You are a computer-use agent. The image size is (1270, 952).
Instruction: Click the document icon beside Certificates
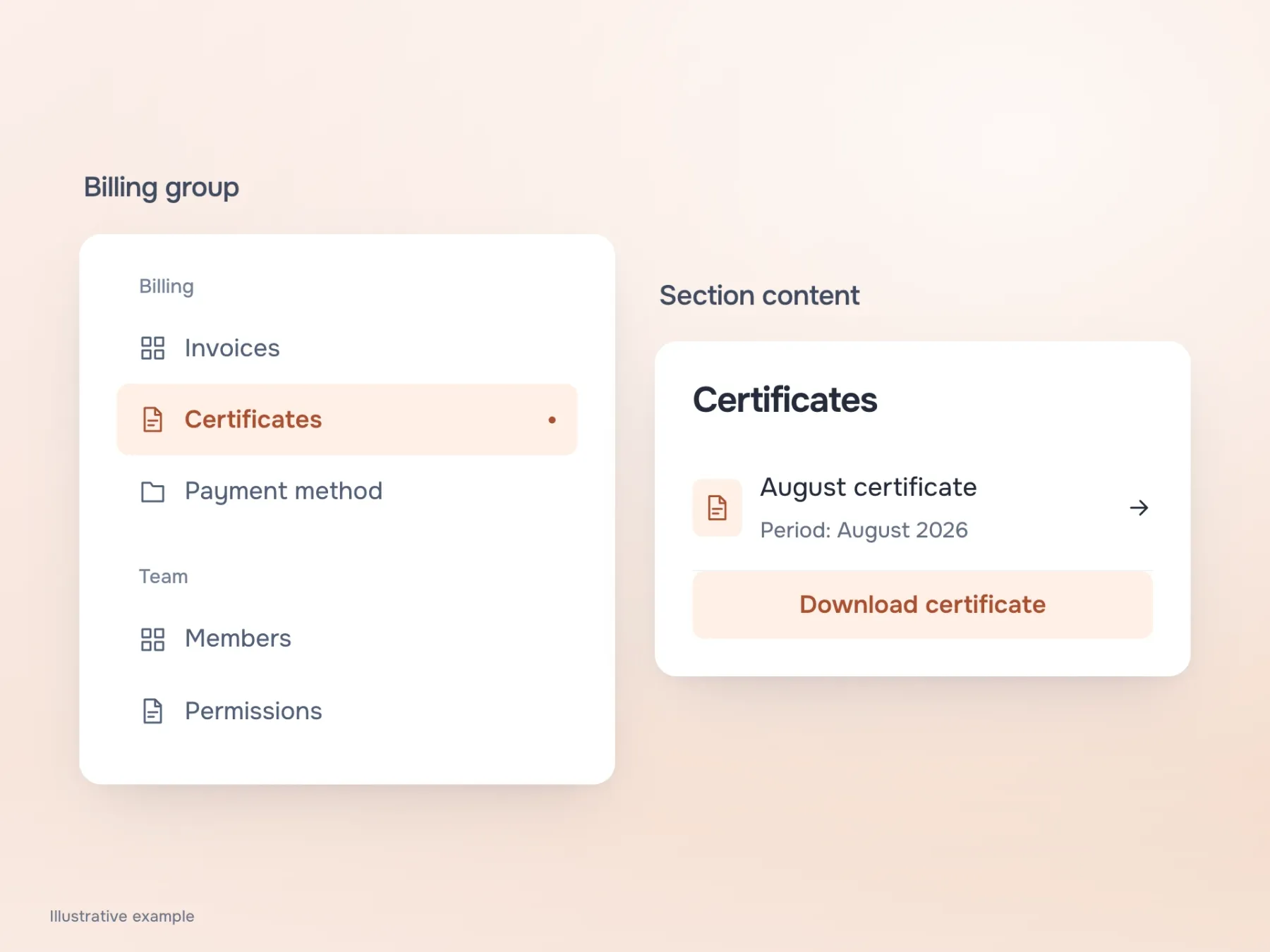pyautogui.click(x=152, y=420)
